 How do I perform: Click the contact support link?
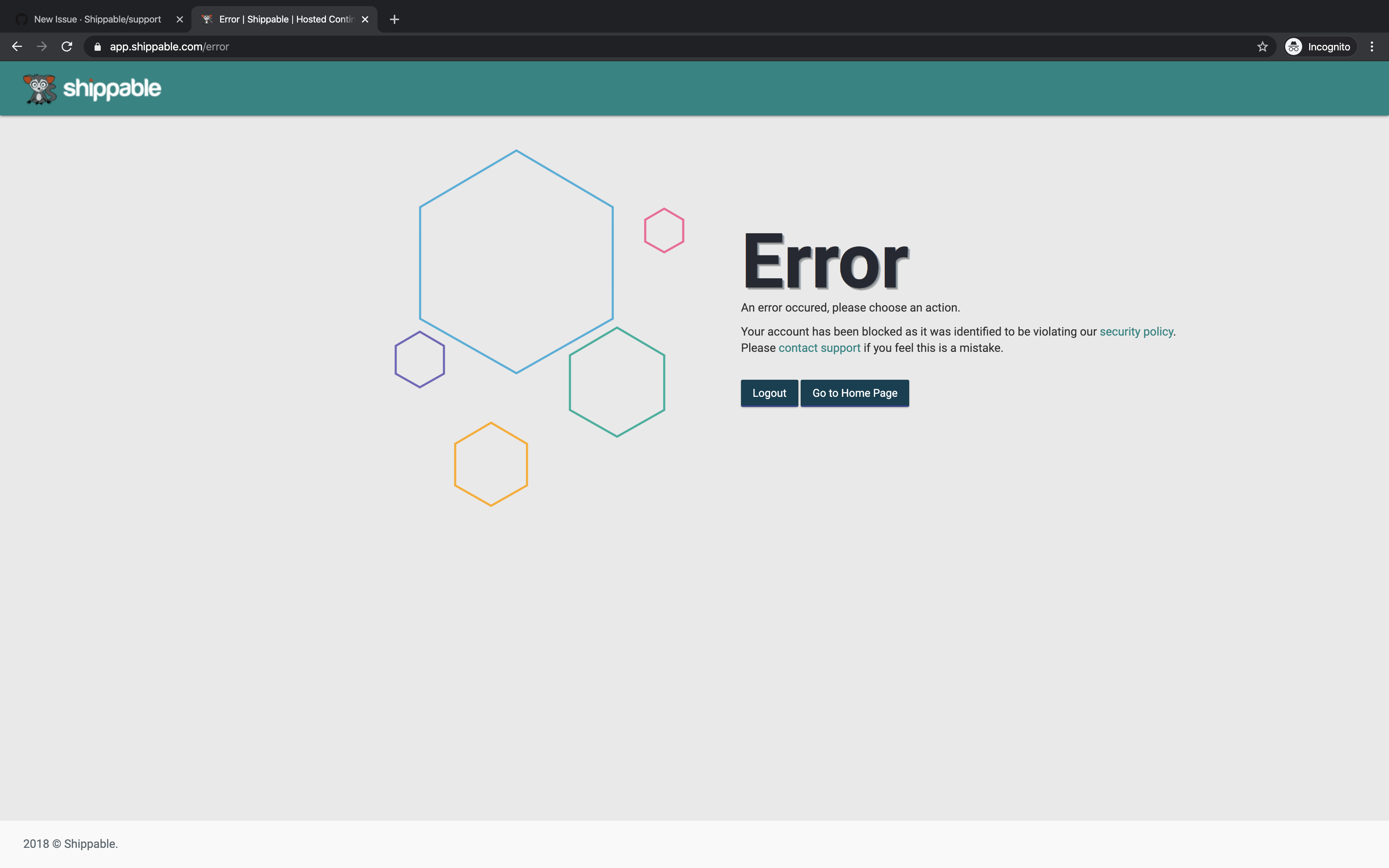click(x=819, y=347)
